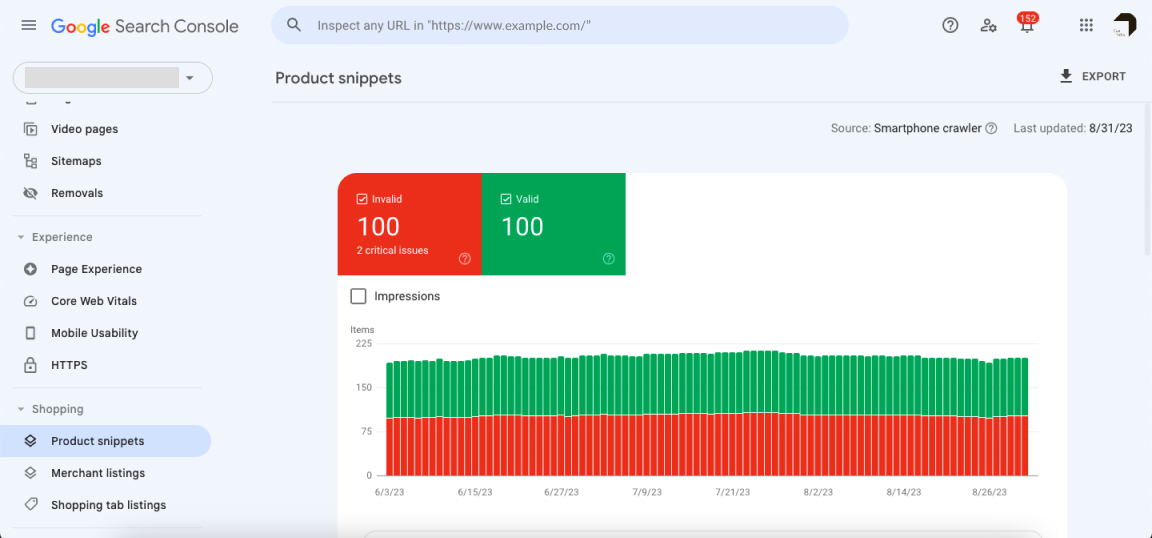Open Core Web Vitals report
Screen dimensions: 1152x538
[x=94, y=301]
